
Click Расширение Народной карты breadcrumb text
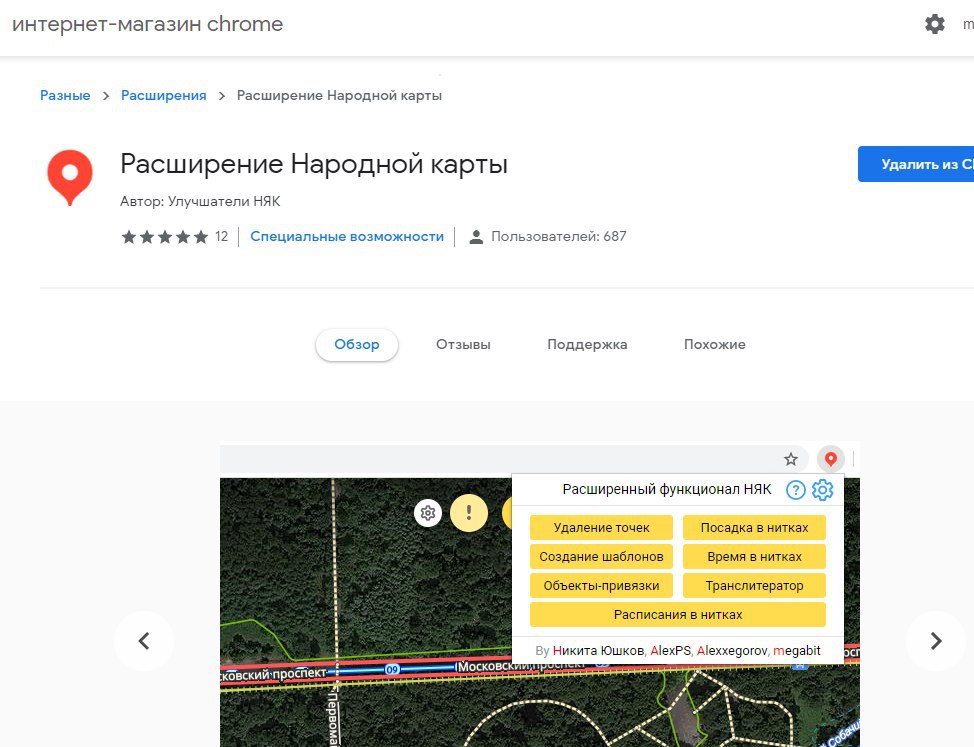339,96
